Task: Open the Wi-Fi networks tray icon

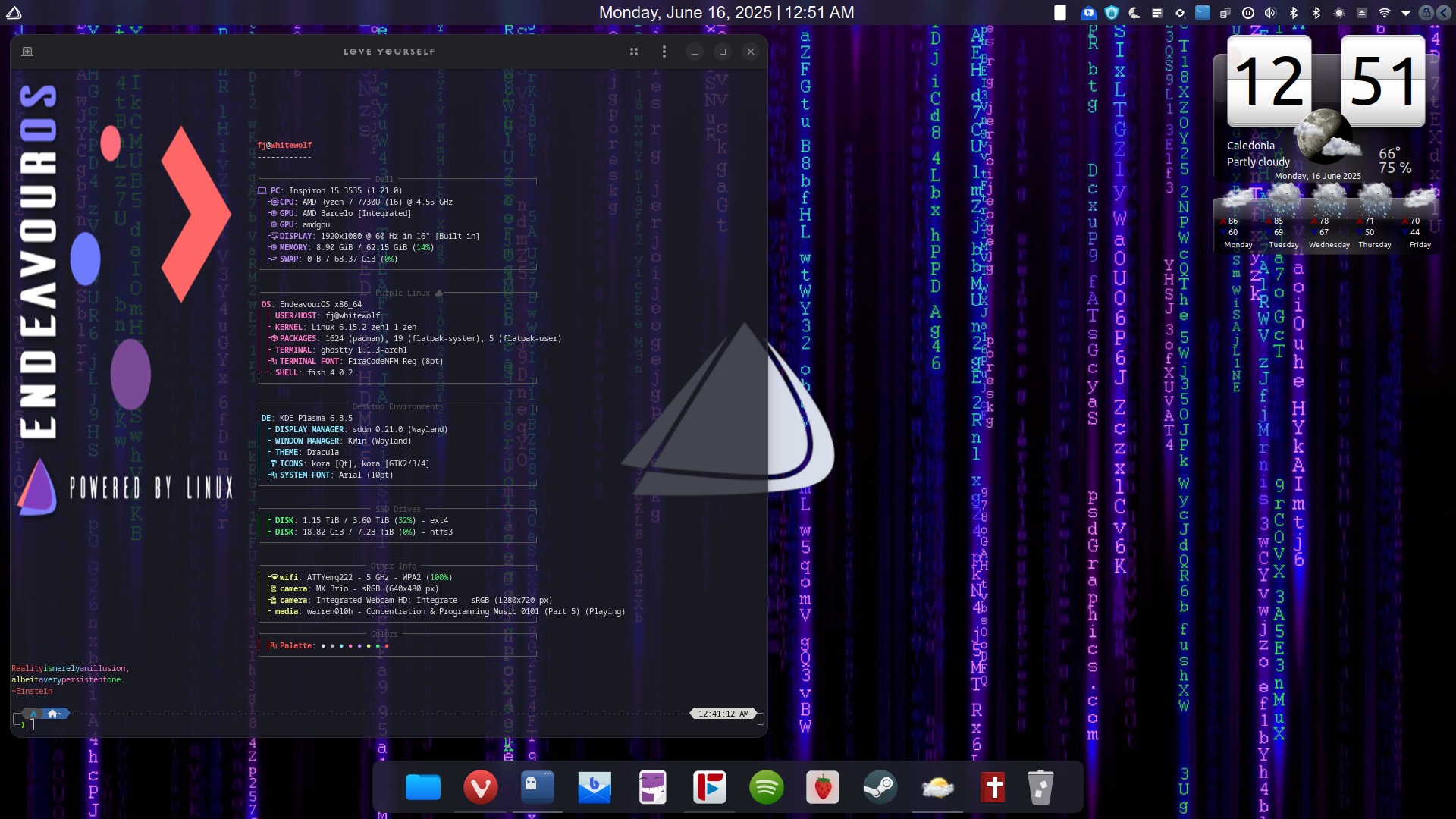Action: [1385, 12]
